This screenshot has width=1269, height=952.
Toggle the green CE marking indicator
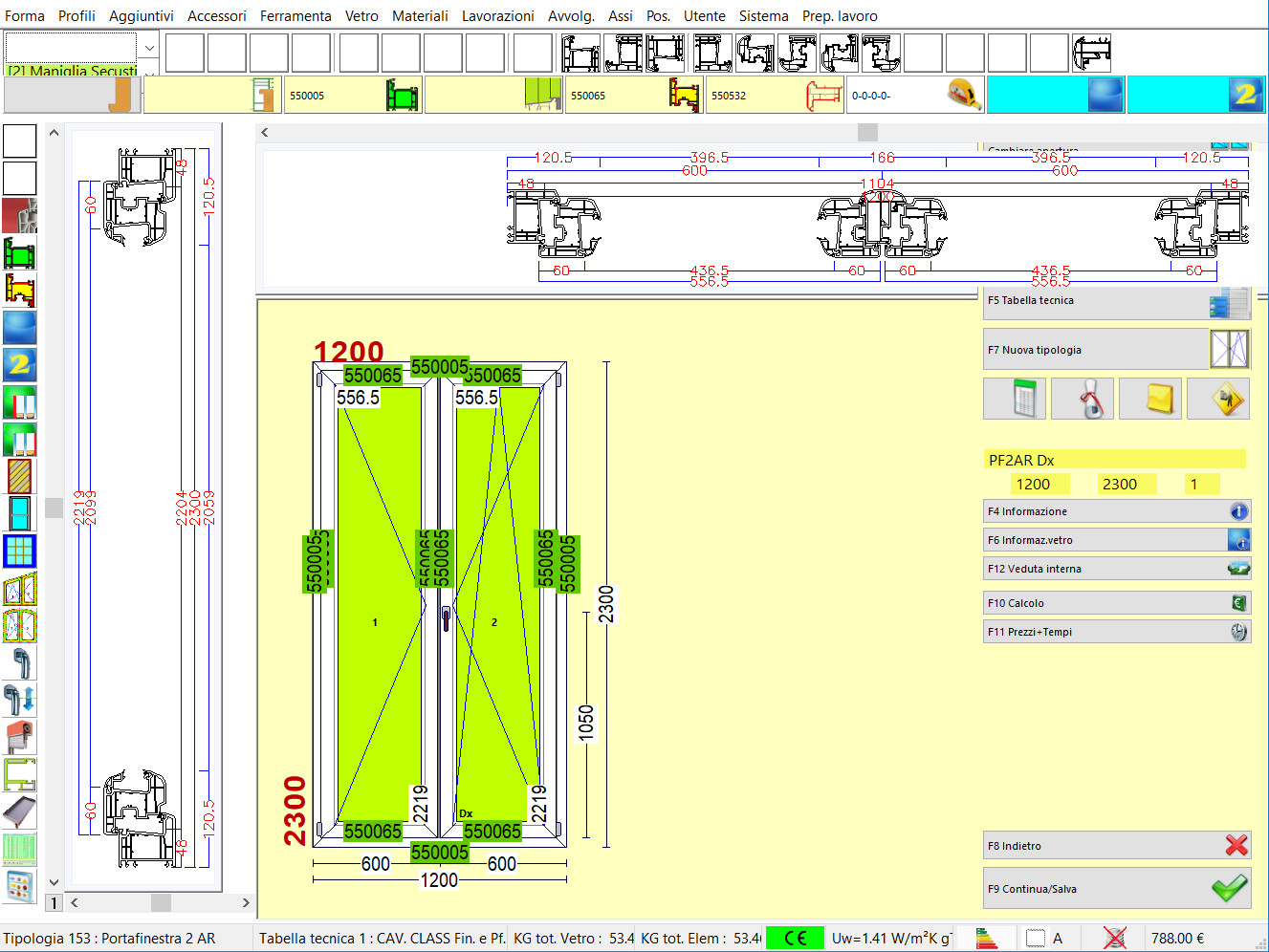coord(795,939)
